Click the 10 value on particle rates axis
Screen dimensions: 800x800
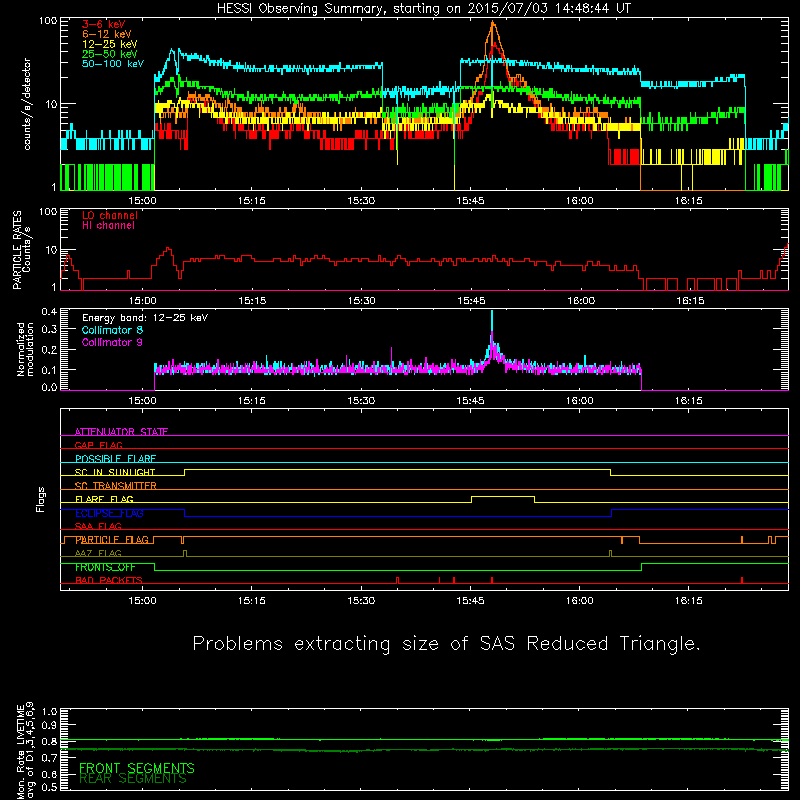click(x=51, y=250)
